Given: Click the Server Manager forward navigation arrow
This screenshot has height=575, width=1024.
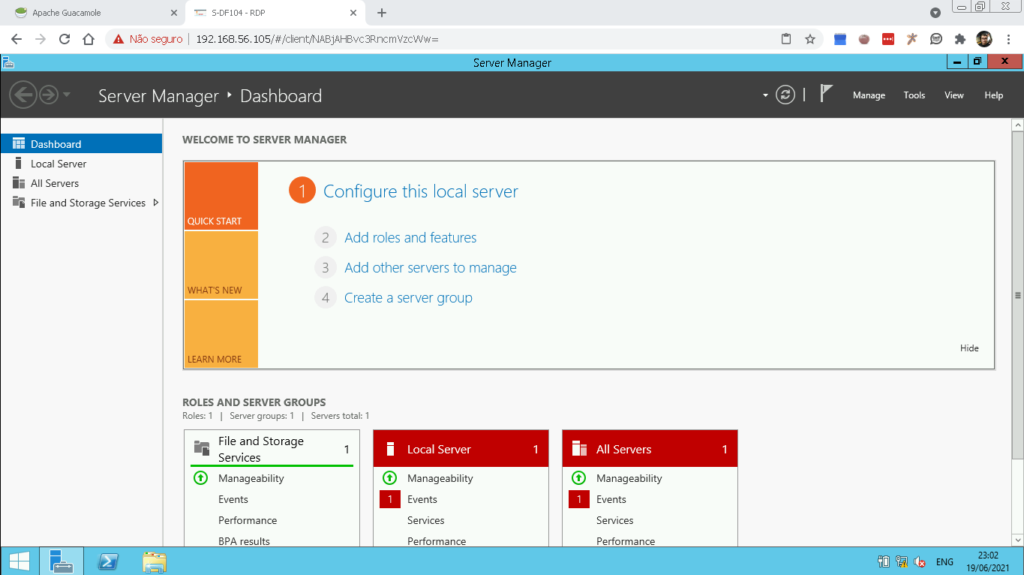Looking at the screenshot, I should pos(48,95).
